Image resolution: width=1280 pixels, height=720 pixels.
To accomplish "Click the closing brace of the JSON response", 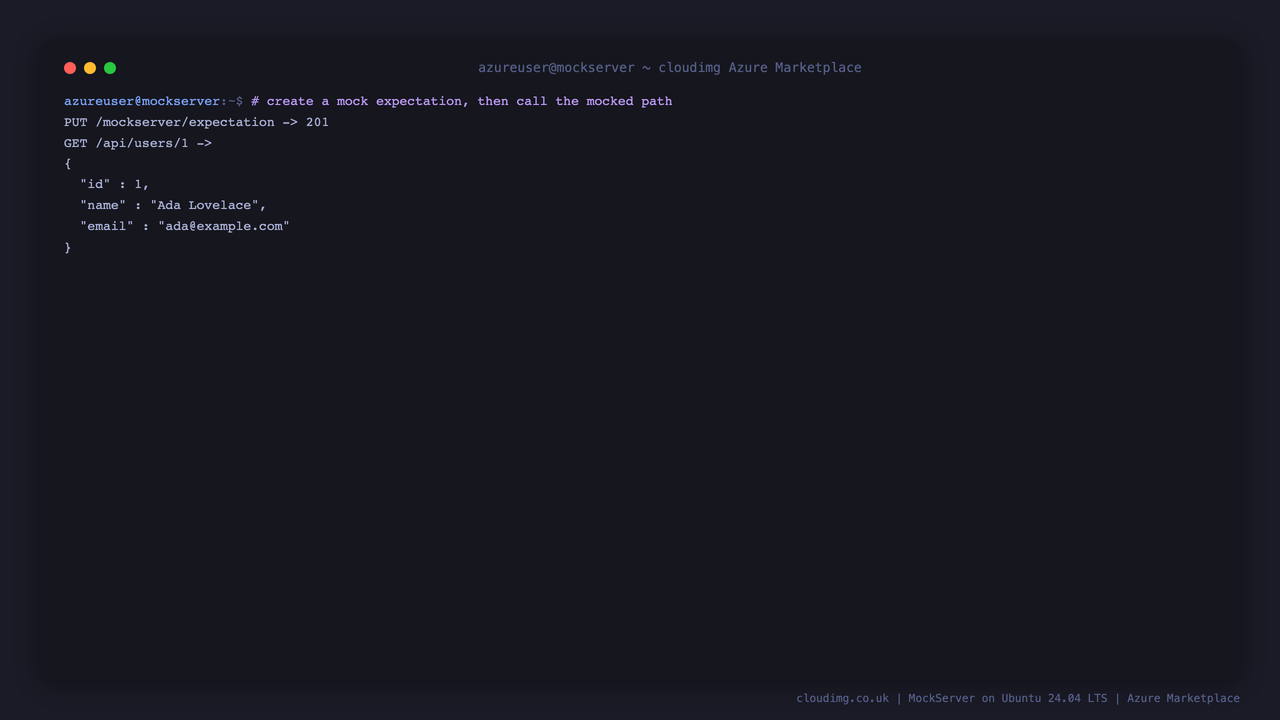I will point(68,247).
